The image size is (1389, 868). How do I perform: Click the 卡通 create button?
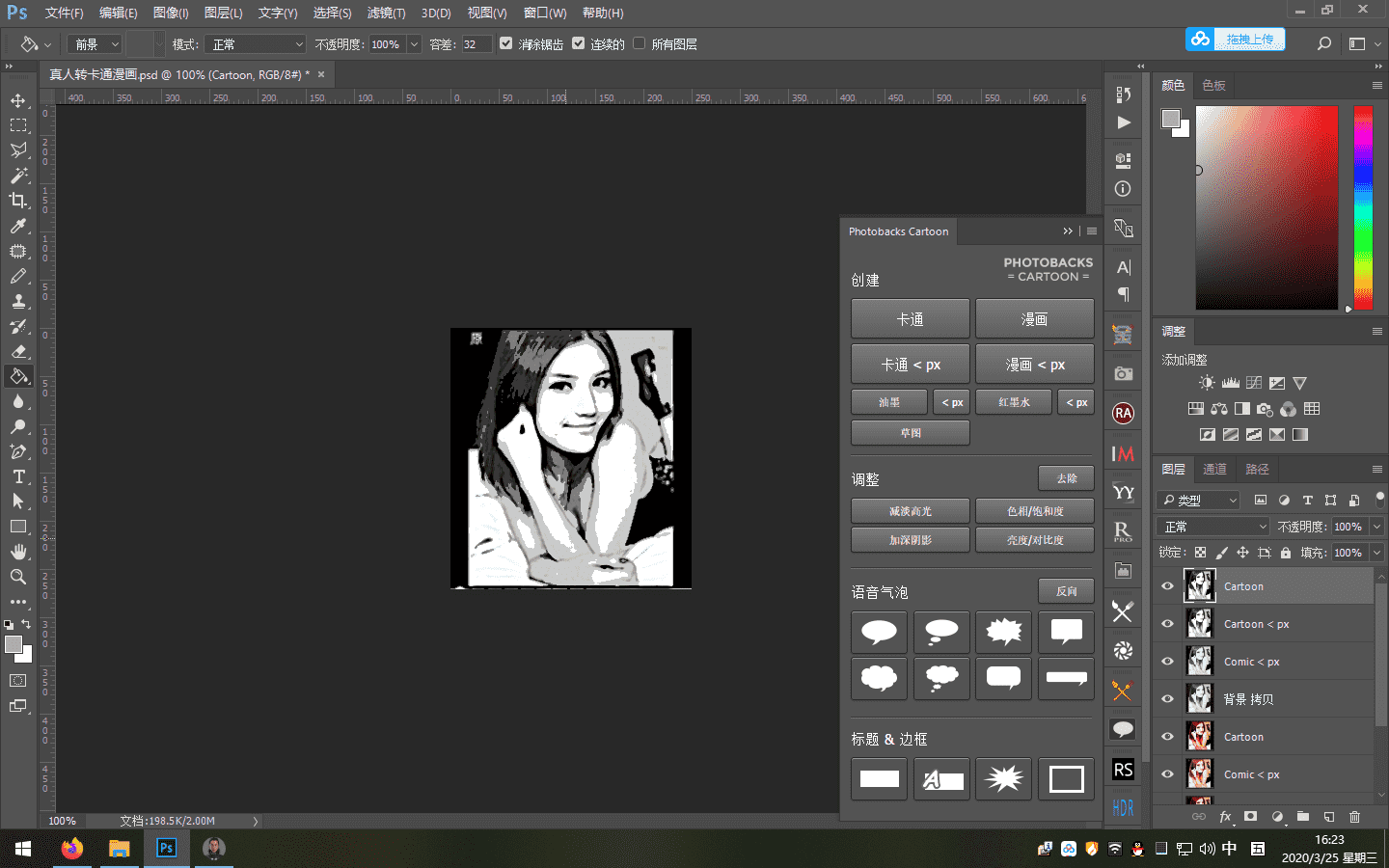tap(911, 318)
